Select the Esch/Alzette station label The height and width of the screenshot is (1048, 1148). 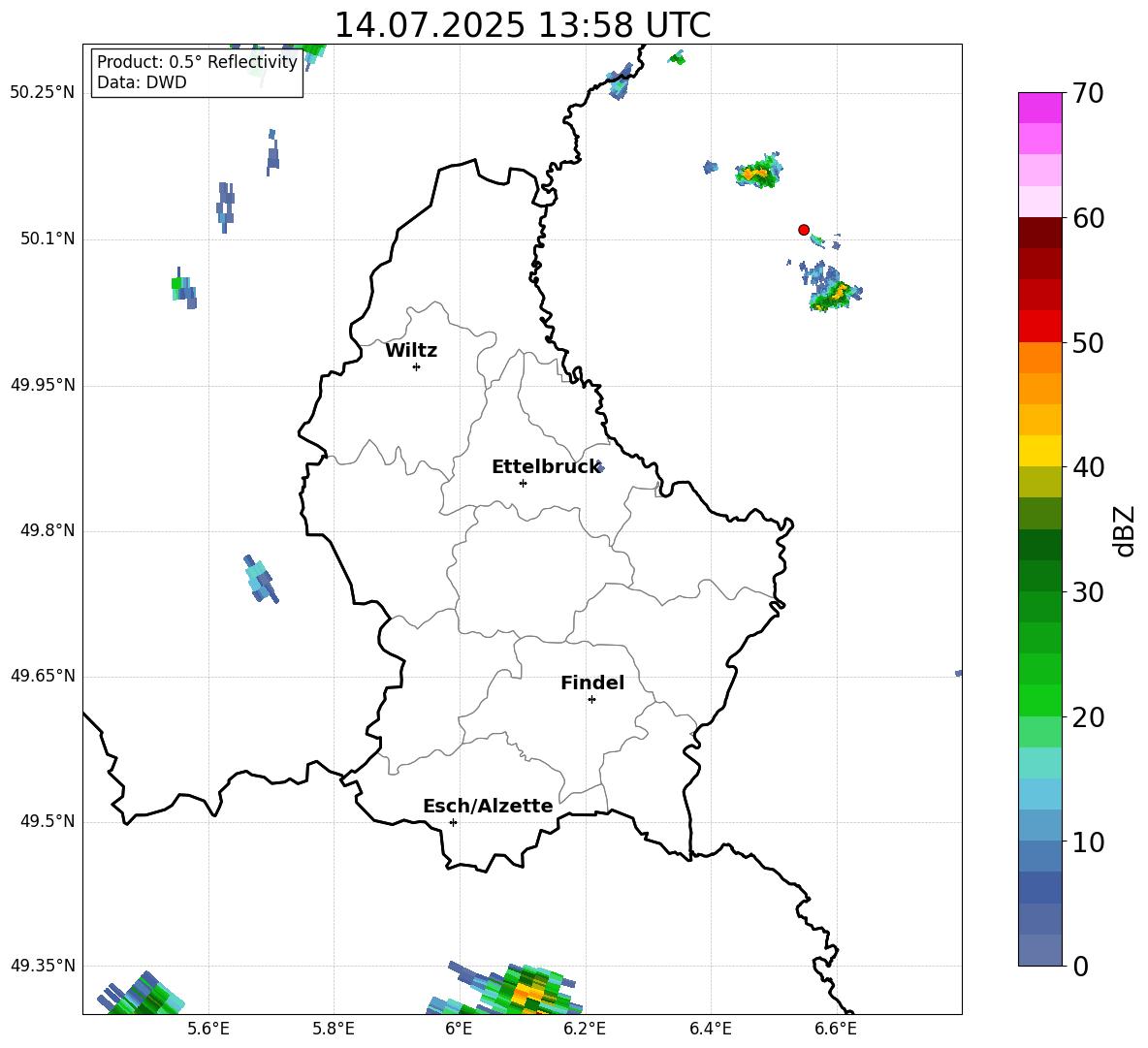pos(488,806)
